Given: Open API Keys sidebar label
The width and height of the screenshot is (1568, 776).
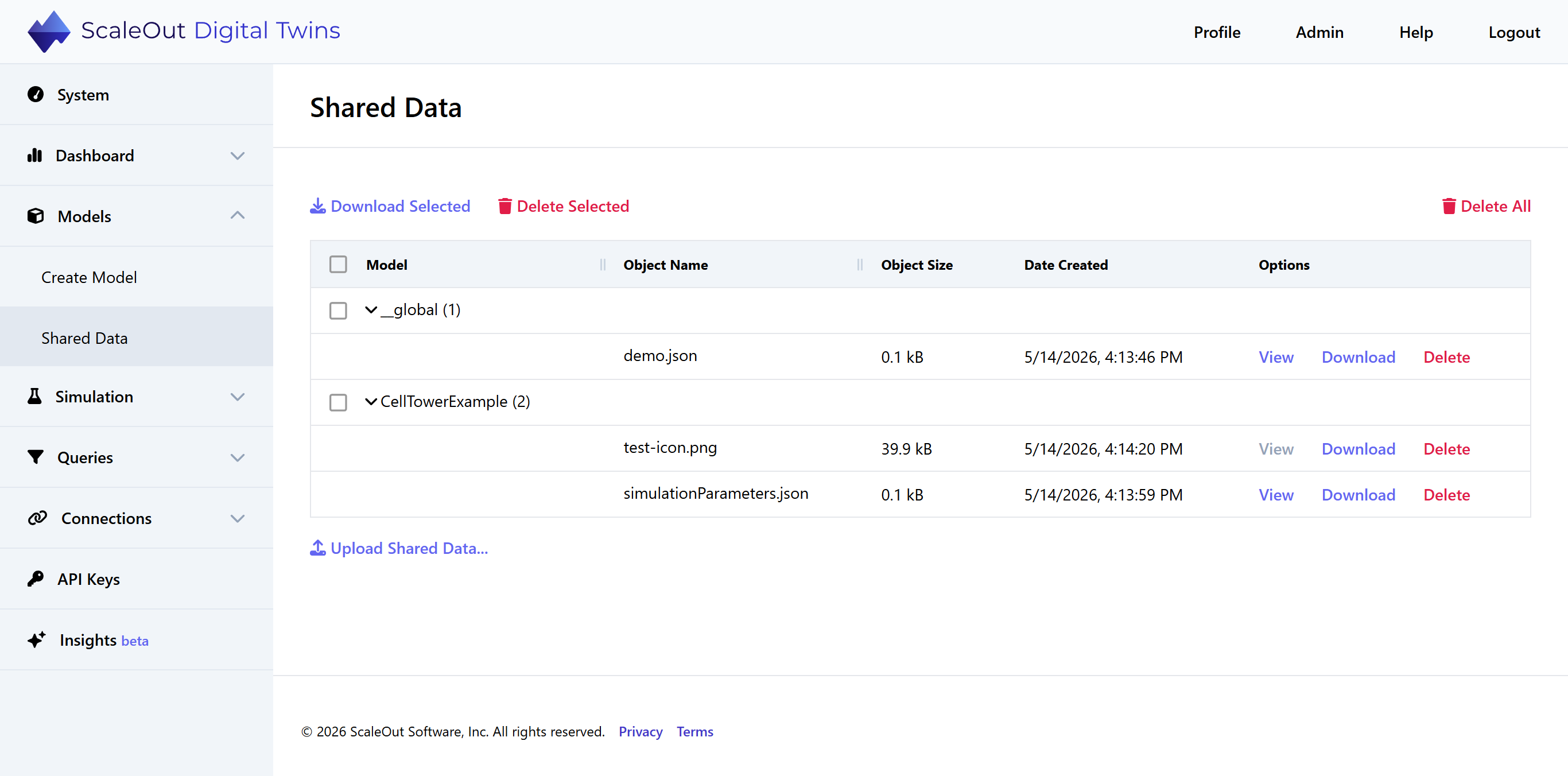Looking at the screenshot, I should tap(88, 579).
